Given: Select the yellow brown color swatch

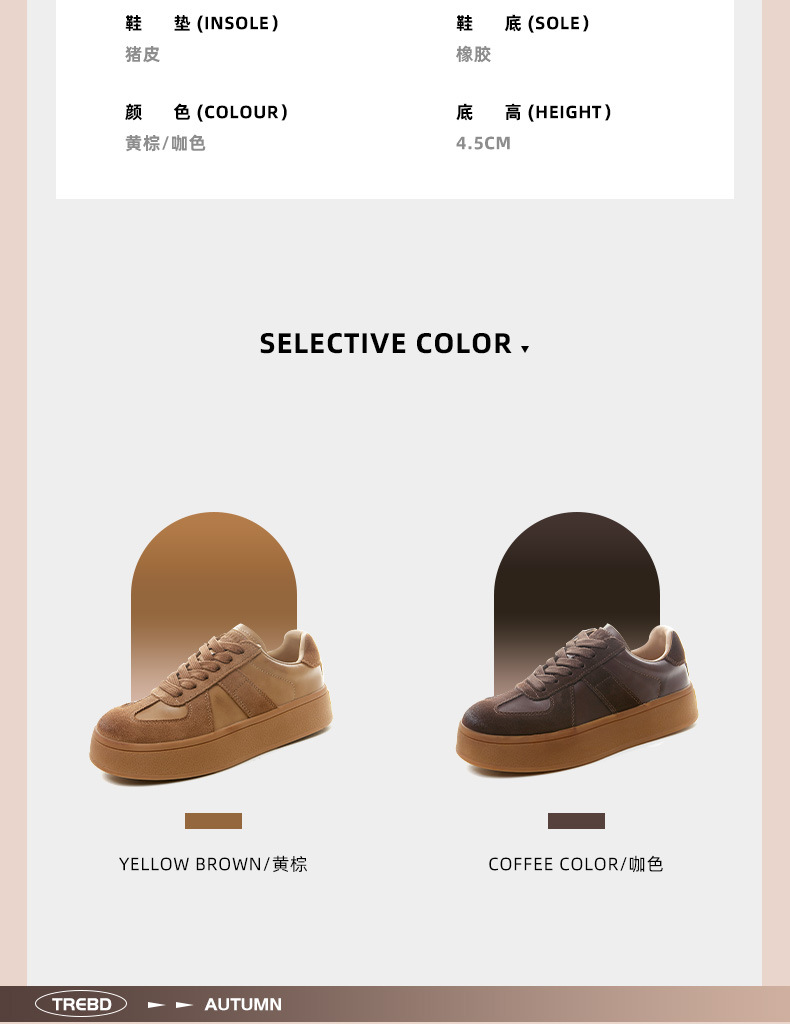Looking at the screenshot, I should pos(213,821).
